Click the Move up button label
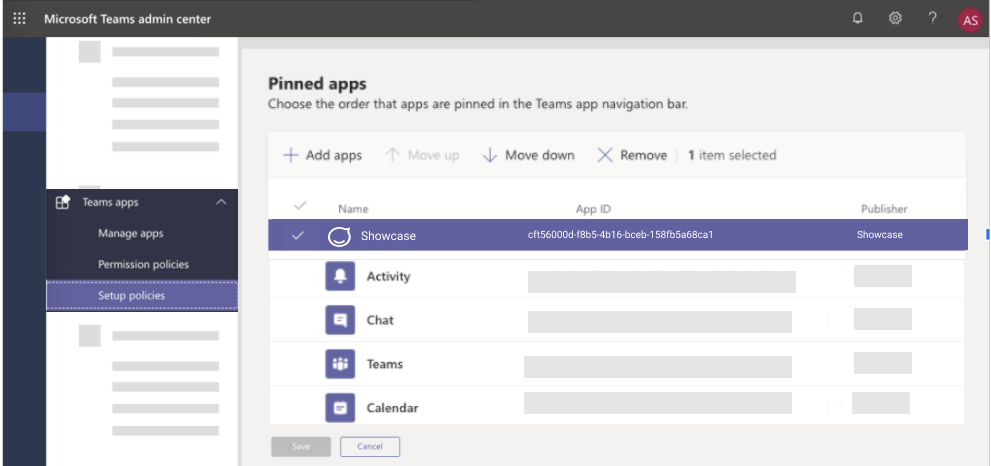This screenshot has width=991, height=466. tap(434, 156)
